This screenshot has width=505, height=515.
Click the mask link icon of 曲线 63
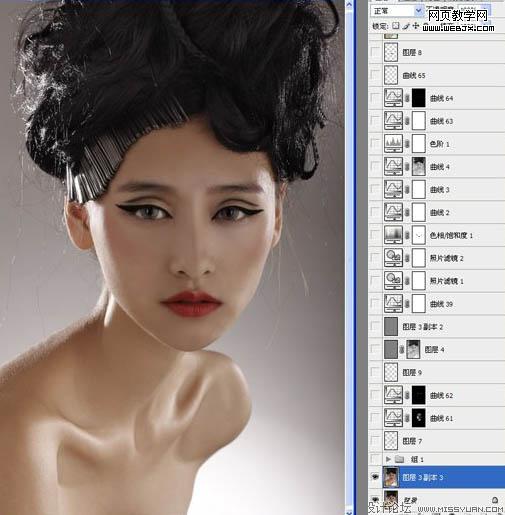point(407,121)
